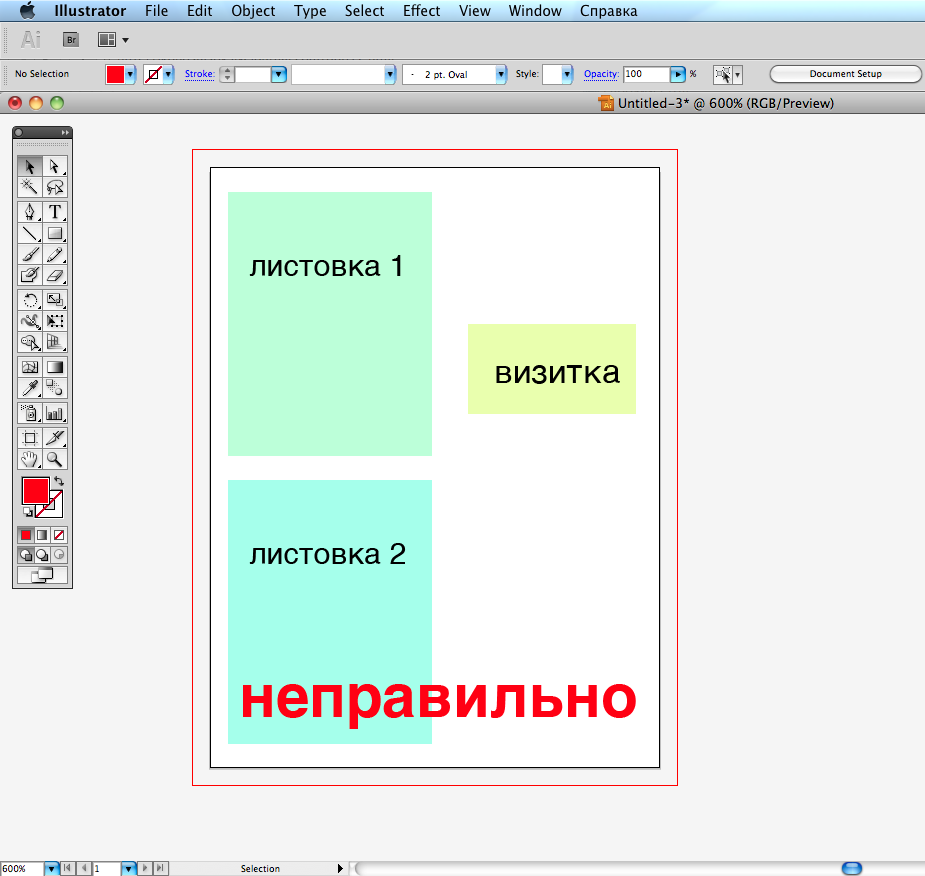
Task: Open the fill color dropdown in control bar
Action: pyautogui.click(x=130, y=74)
